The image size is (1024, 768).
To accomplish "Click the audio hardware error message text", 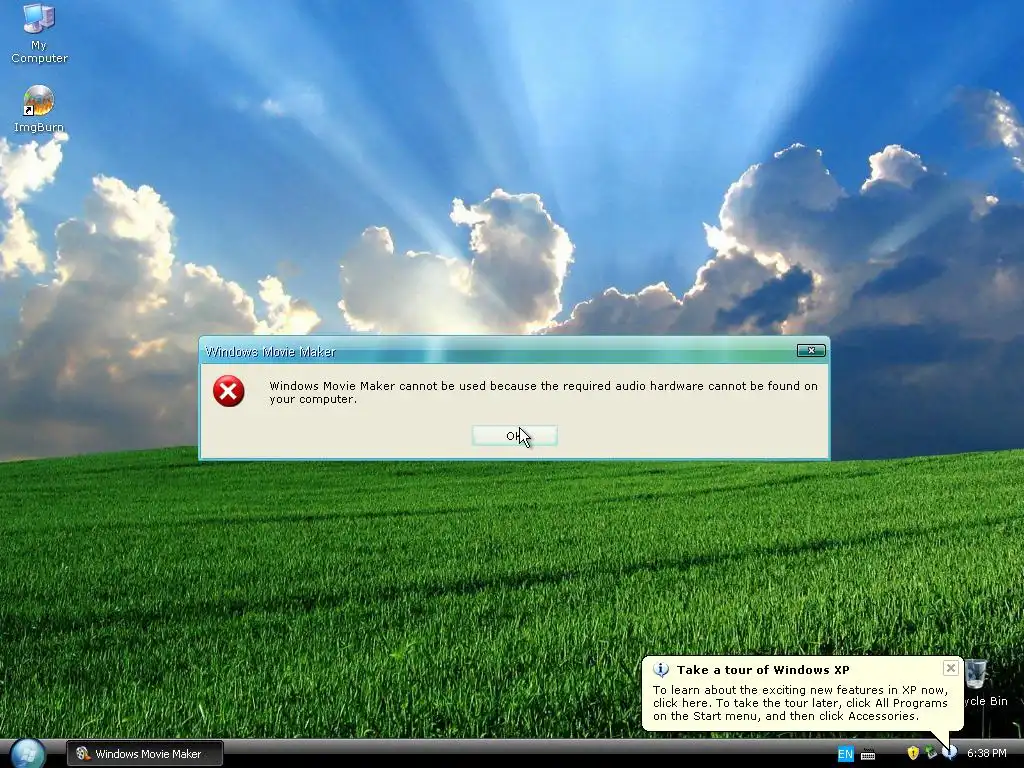I will pyautogui.click(x=543, y=392).
